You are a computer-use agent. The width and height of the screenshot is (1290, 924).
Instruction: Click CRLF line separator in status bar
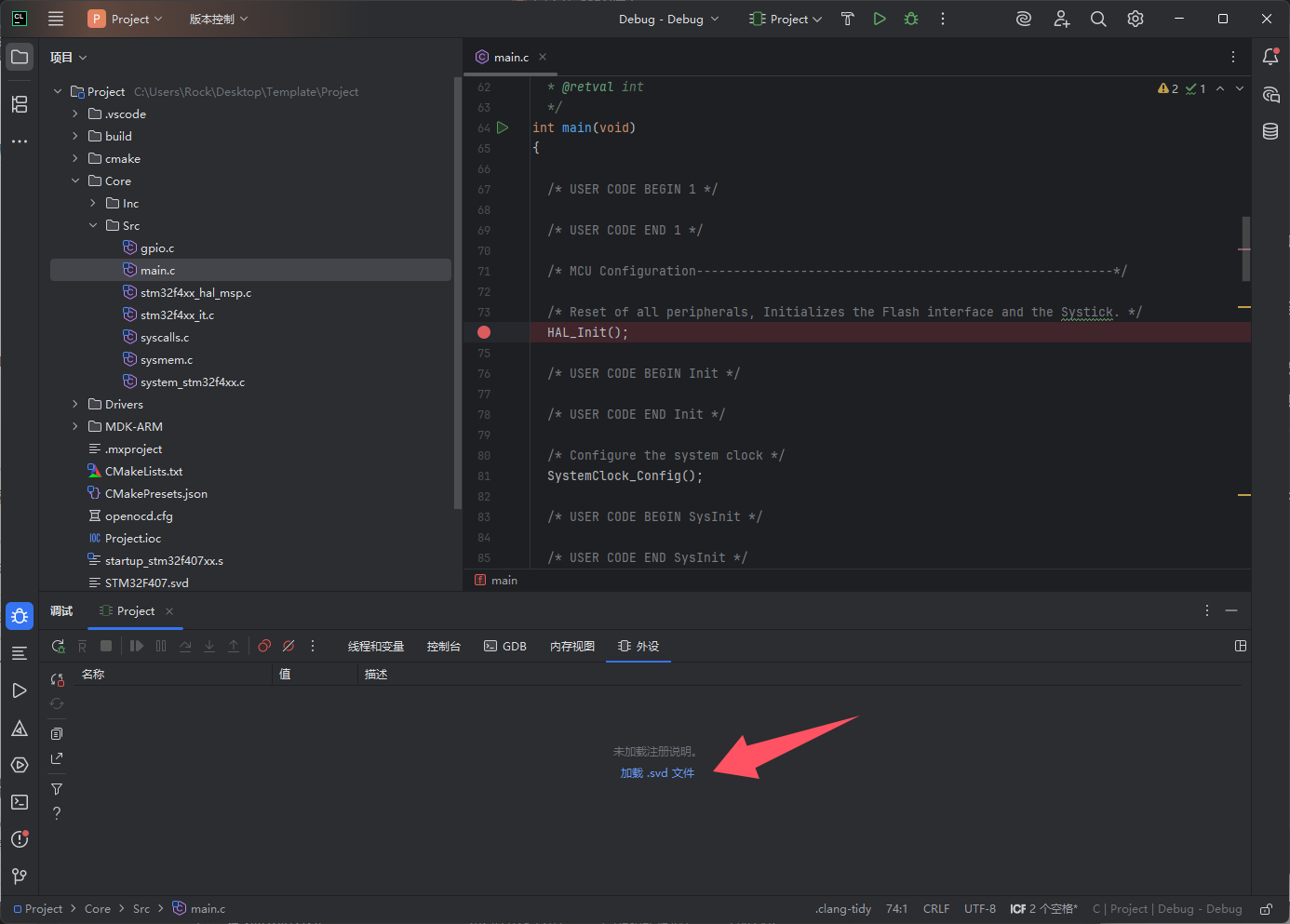(x=936, y=909)
